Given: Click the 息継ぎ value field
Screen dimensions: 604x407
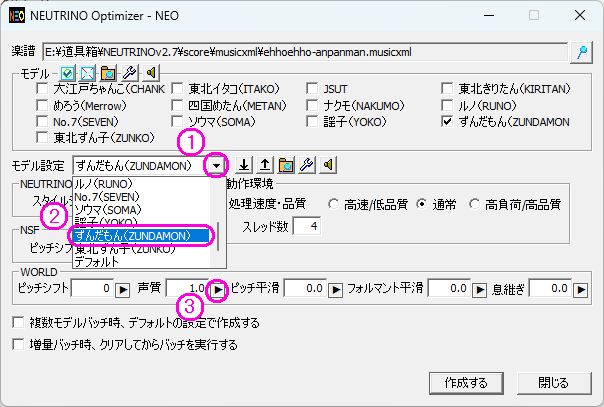Looking at the screenshot, I should [550, 288].
